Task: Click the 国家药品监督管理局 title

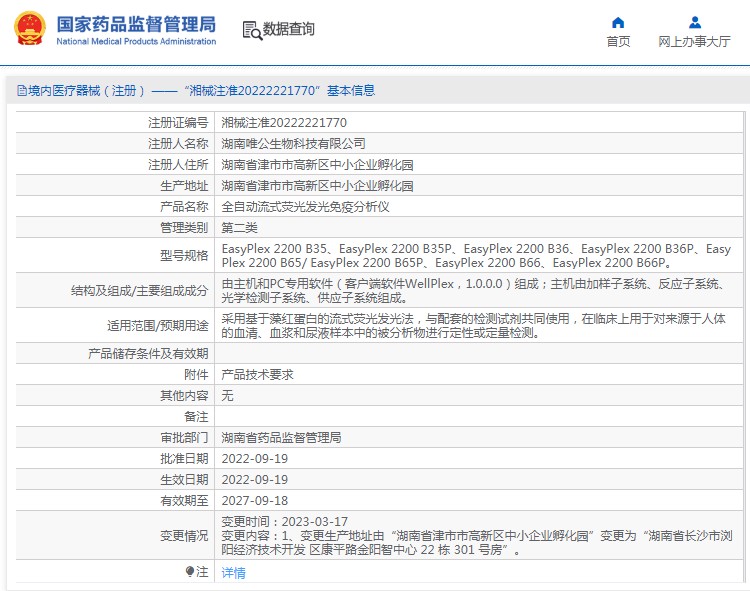Action: pos(136,24)
